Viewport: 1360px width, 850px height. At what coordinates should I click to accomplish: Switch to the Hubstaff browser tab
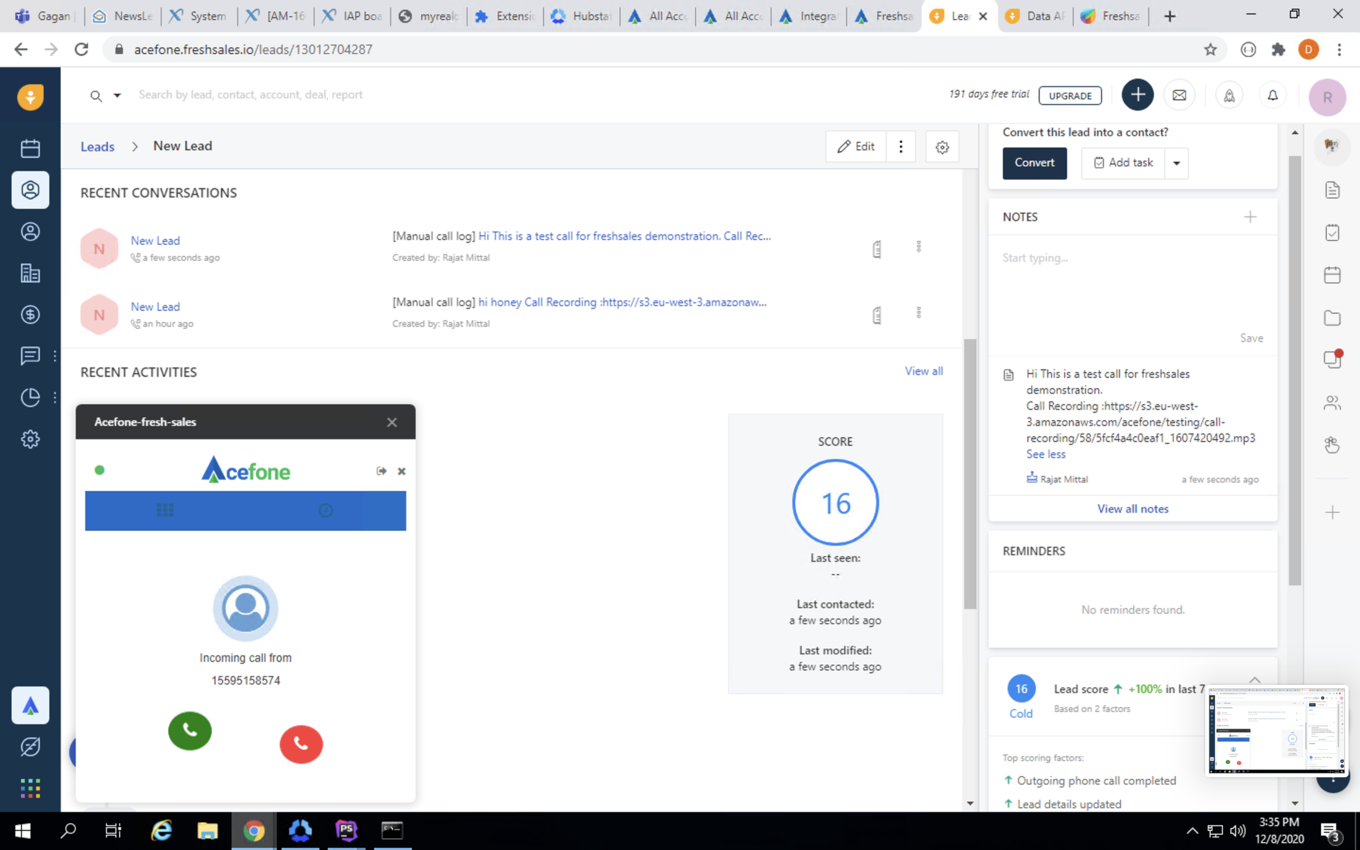pyautogui.click(x=580, y=16)
